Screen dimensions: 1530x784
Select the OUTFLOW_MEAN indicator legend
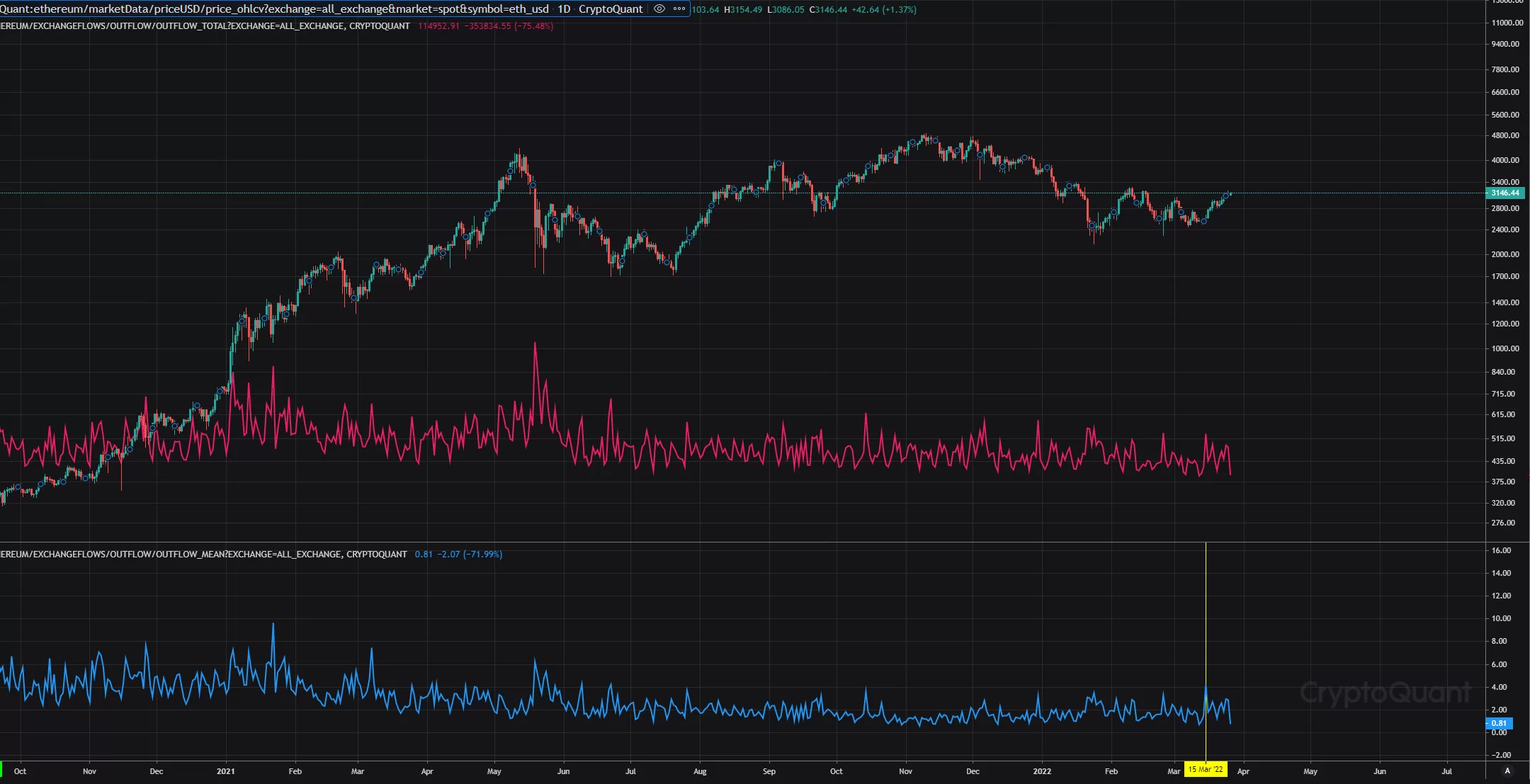tap(203, 555)
